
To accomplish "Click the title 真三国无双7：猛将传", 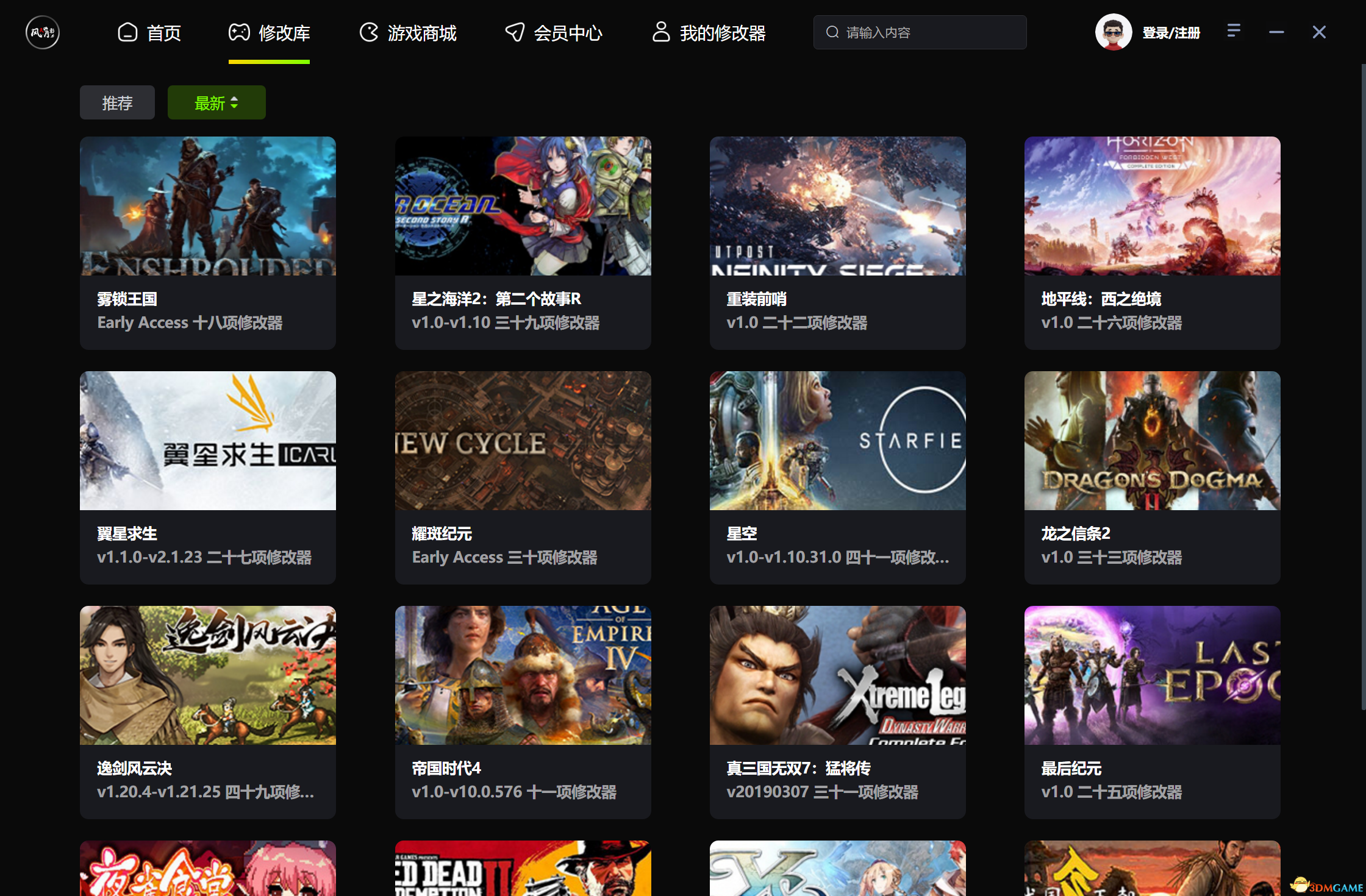I will tap(798, 768).
